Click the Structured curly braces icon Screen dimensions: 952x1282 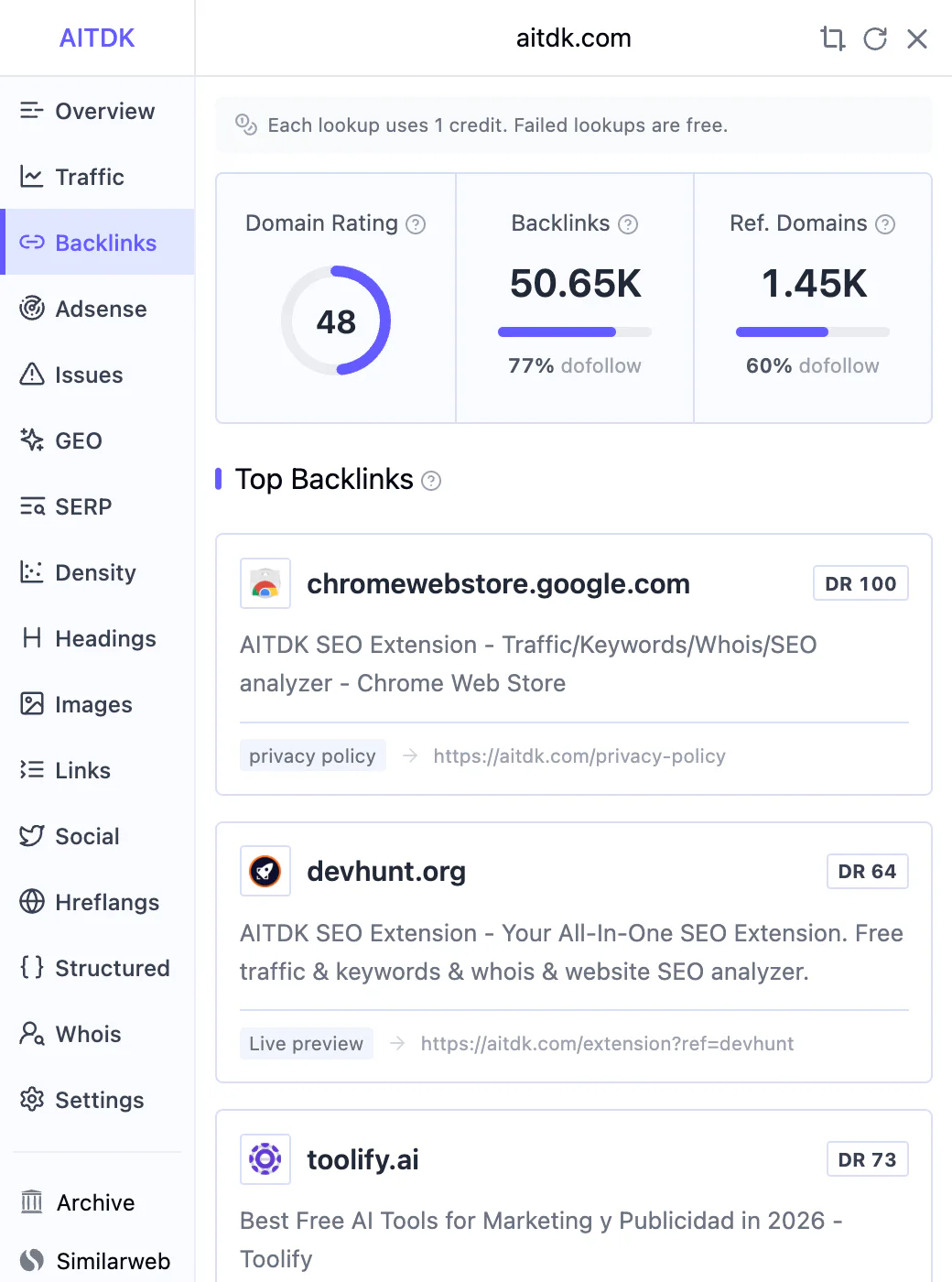(32, 968)
